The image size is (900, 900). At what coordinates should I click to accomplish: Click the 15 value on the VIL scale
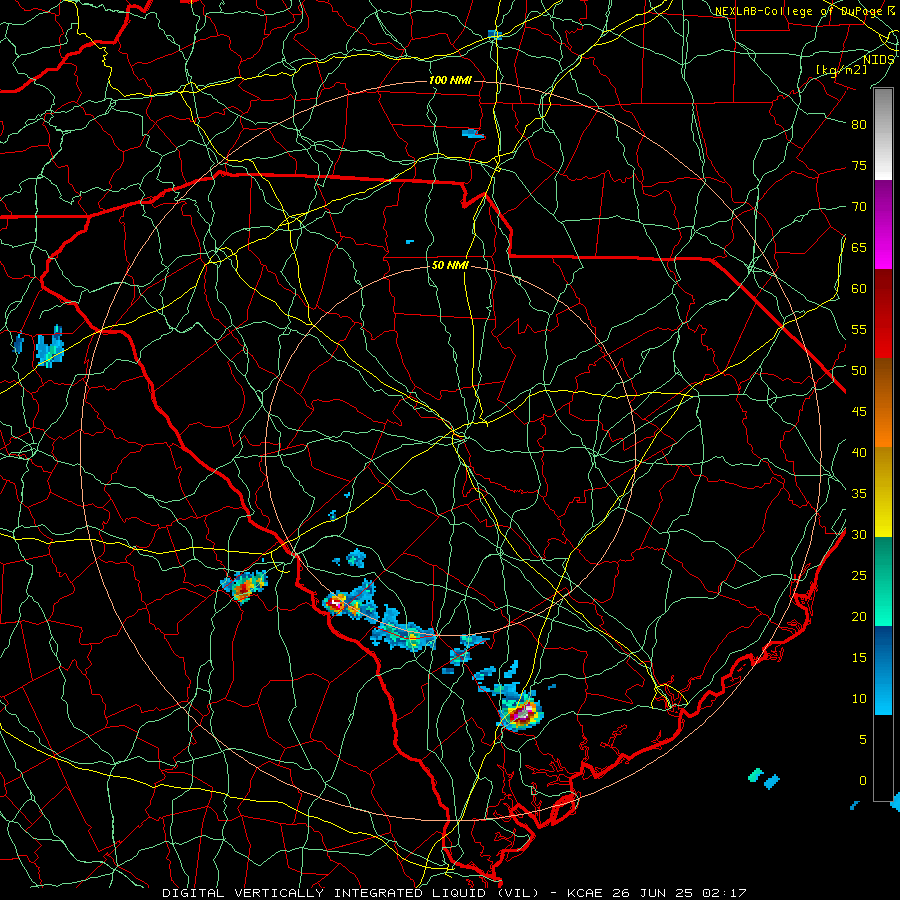[859, 658]
